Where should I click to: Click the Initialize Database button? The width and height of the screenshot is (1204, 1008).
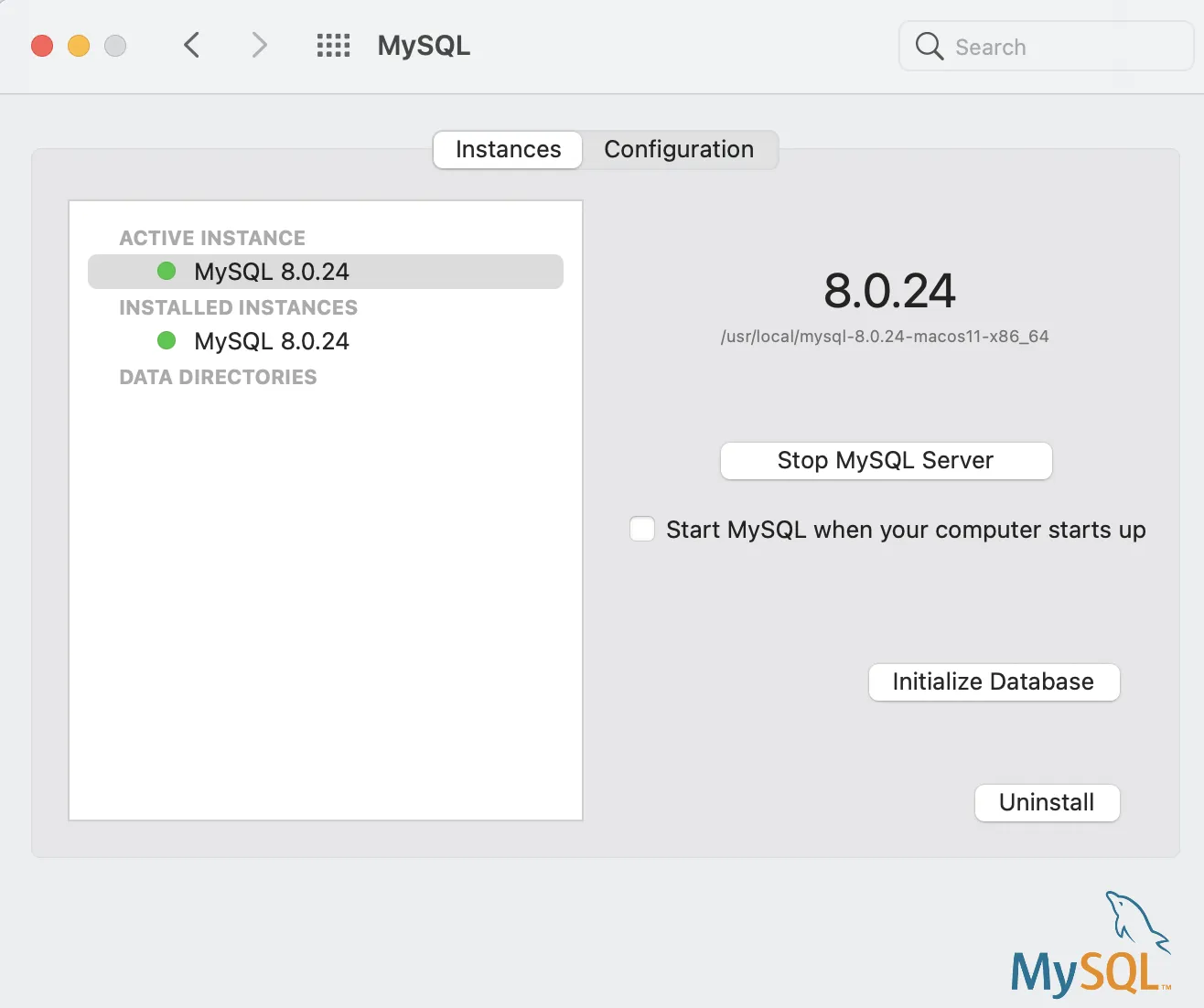point(994,681)
